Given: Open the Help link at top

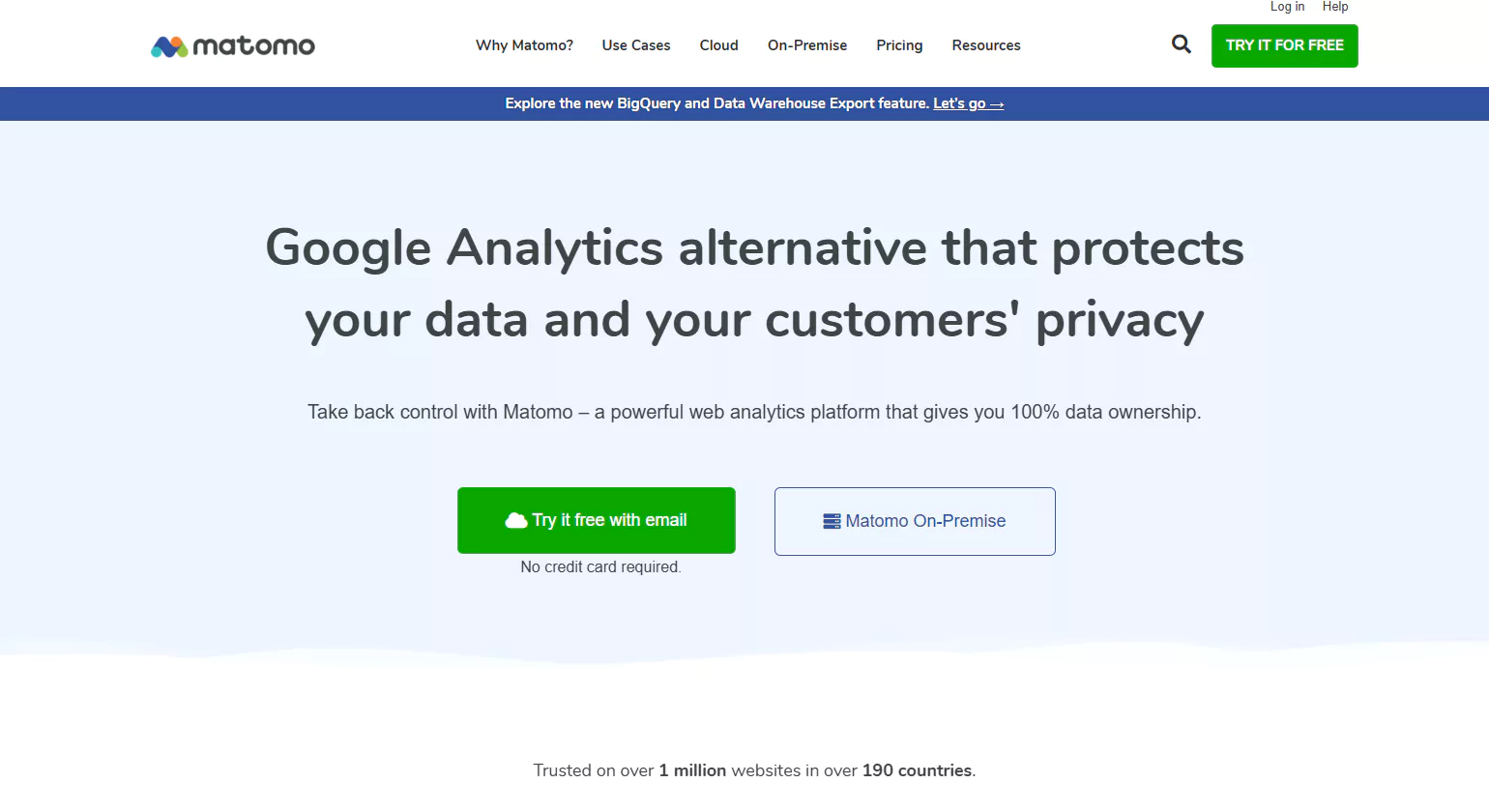Looking at the screenshot, I should (x=1334, y=7).
